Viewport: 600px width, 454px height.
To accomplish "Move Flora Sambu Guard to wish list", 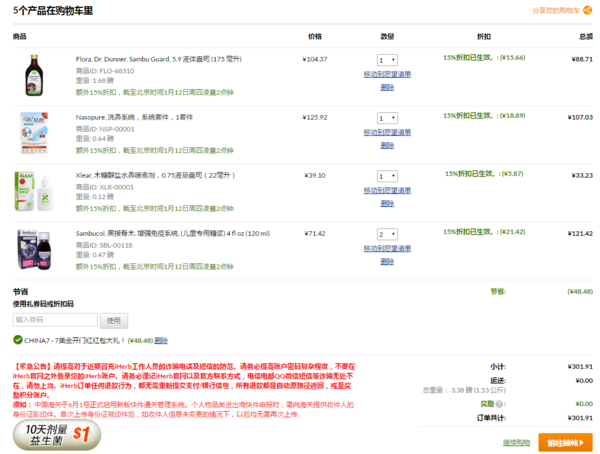I will coord(387,74).
